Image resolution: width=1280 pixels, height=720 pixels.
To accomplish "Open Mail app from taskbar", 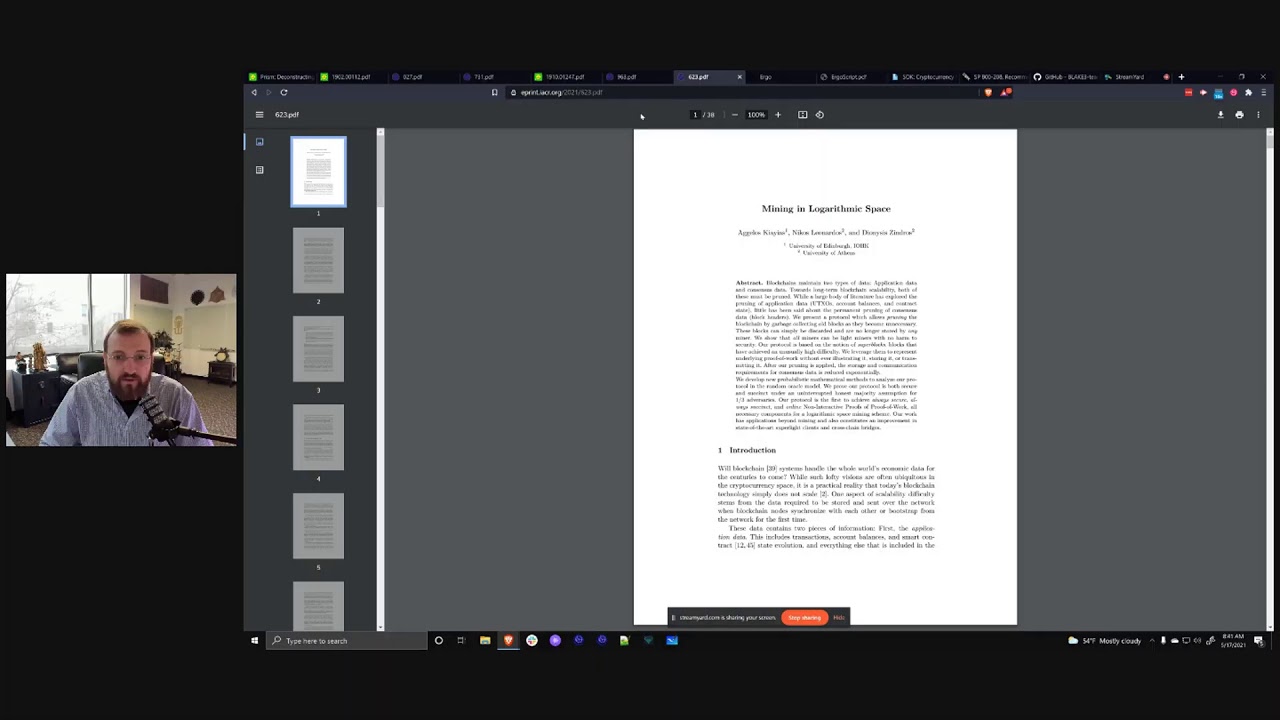I will point(672,641).
